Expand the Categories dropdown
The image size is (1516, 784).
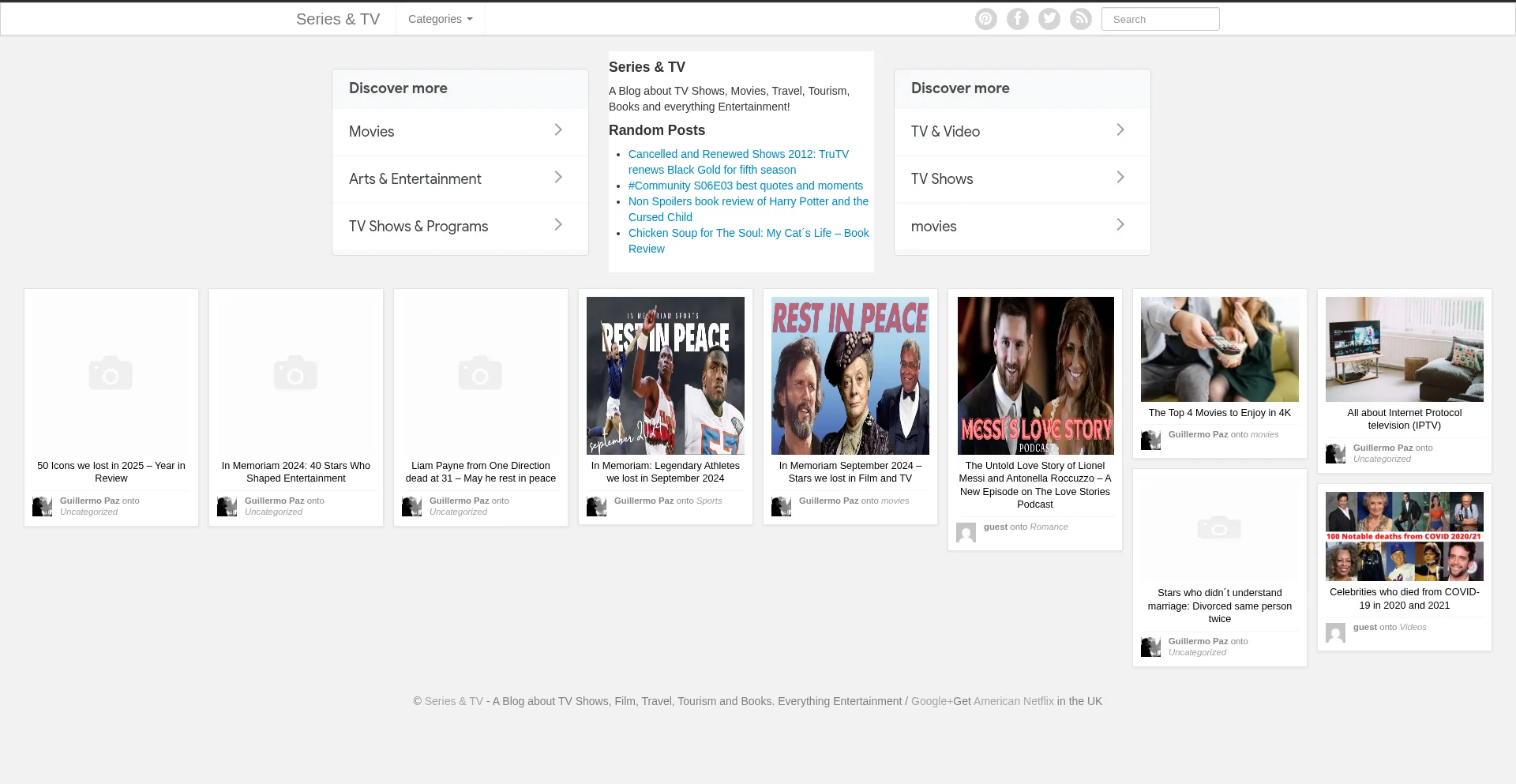[441, 19]
